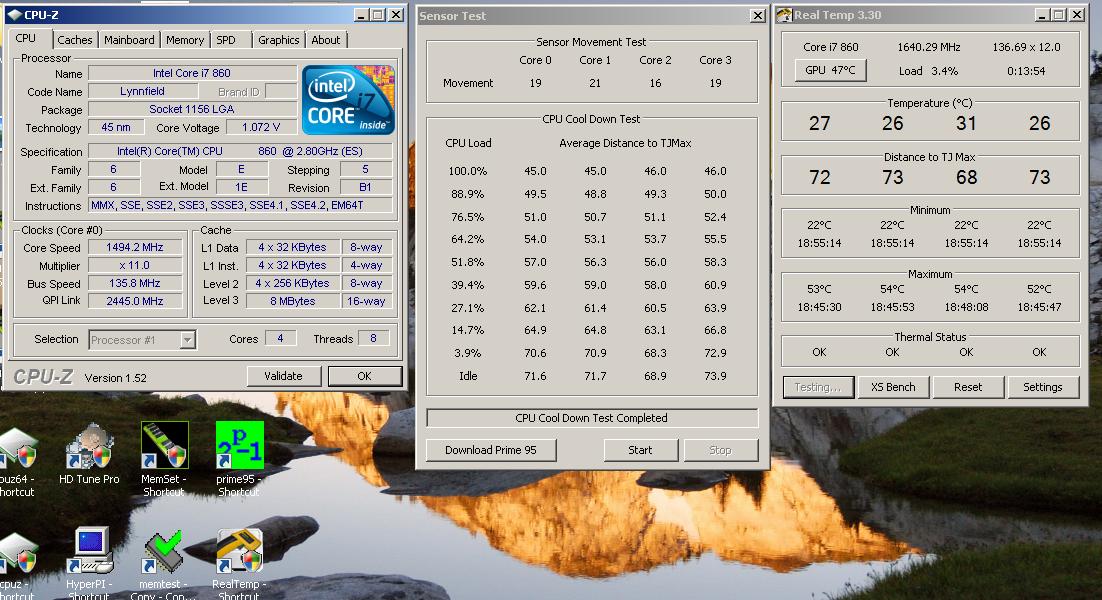This screenshot has height=600, width=1102.
Task: Click the Real Temp title bar icon
Action: click(x=784, y=15)
